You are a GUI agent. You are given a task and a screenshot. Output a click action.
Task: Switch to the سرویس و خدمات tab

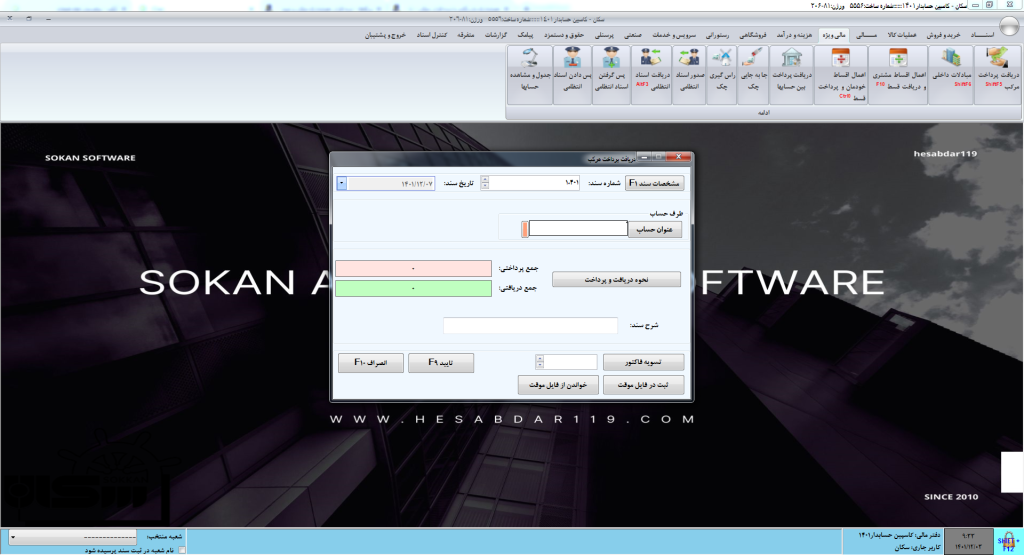674,35
